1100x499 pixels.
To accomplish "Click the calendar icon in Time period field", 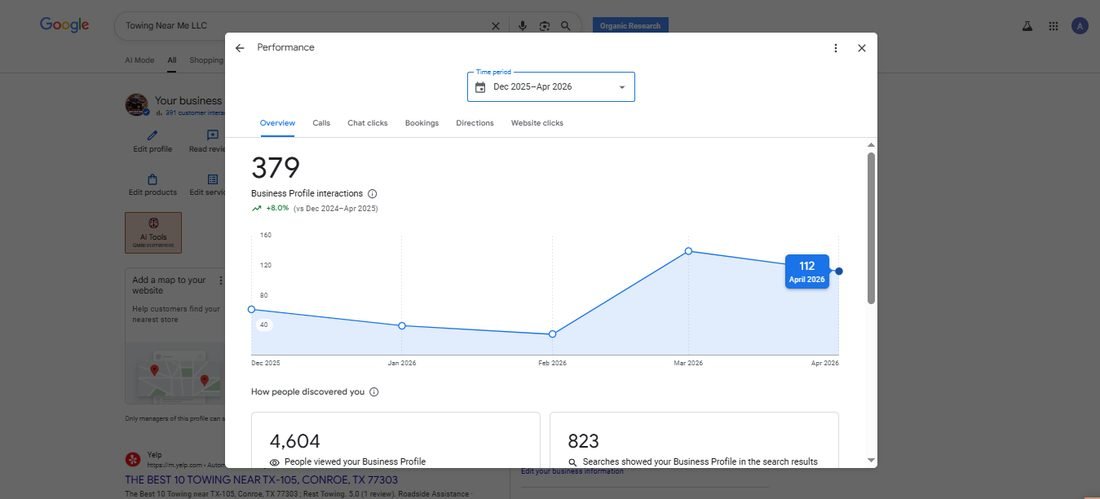I will 480,87.
